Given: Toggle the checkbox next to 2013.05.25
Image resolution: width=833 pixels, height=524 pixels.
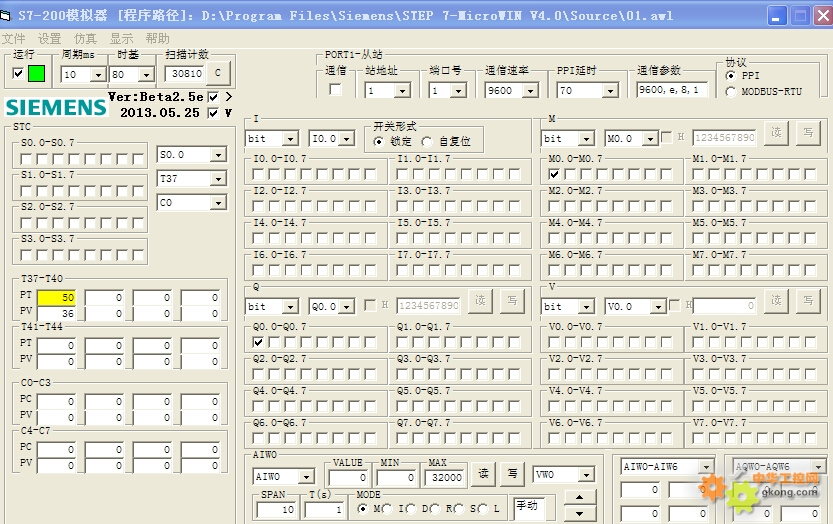Looking at the screenshot, I should pos(213,113).
